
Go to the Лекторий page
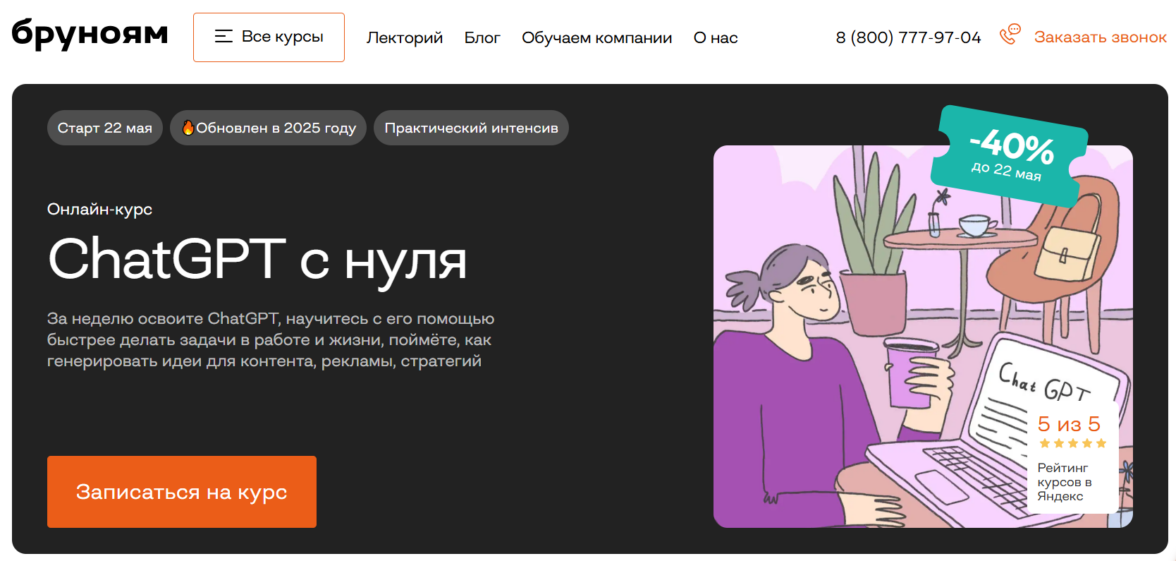[x=404, y=38]
